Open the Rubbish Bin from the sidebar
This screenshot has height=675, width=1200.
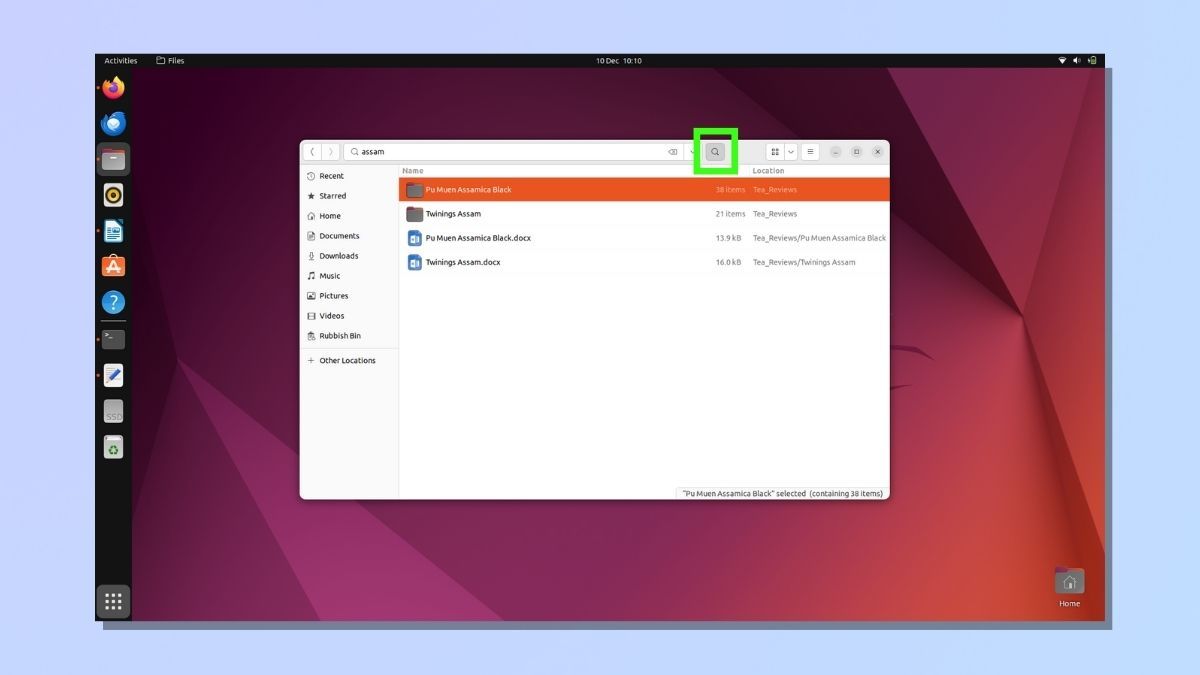pos(339,336)
